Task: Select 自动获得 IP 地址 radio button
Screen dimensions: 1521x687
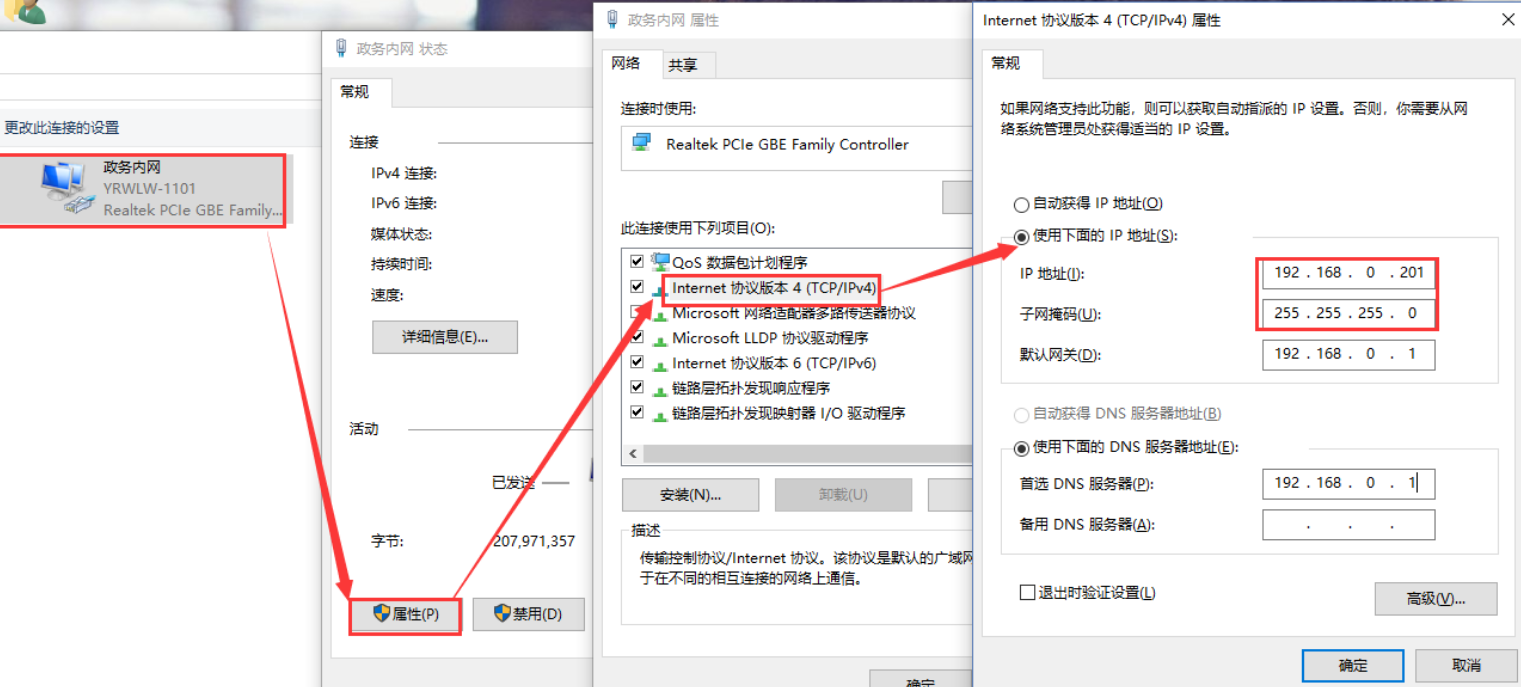Action: [1021, 204]
